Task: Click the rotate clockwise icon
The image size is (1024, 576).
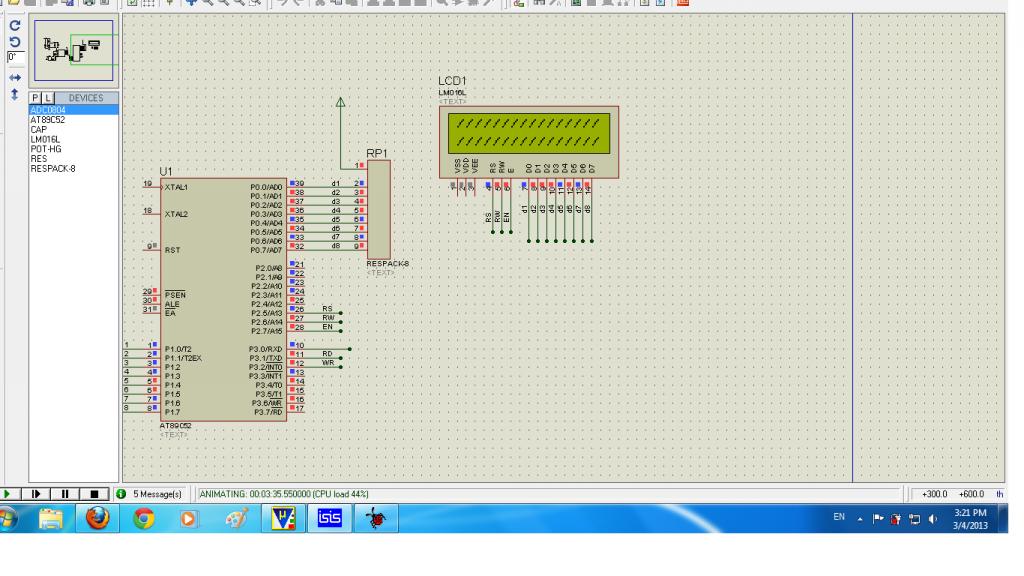Action: (x=13, y=24)
